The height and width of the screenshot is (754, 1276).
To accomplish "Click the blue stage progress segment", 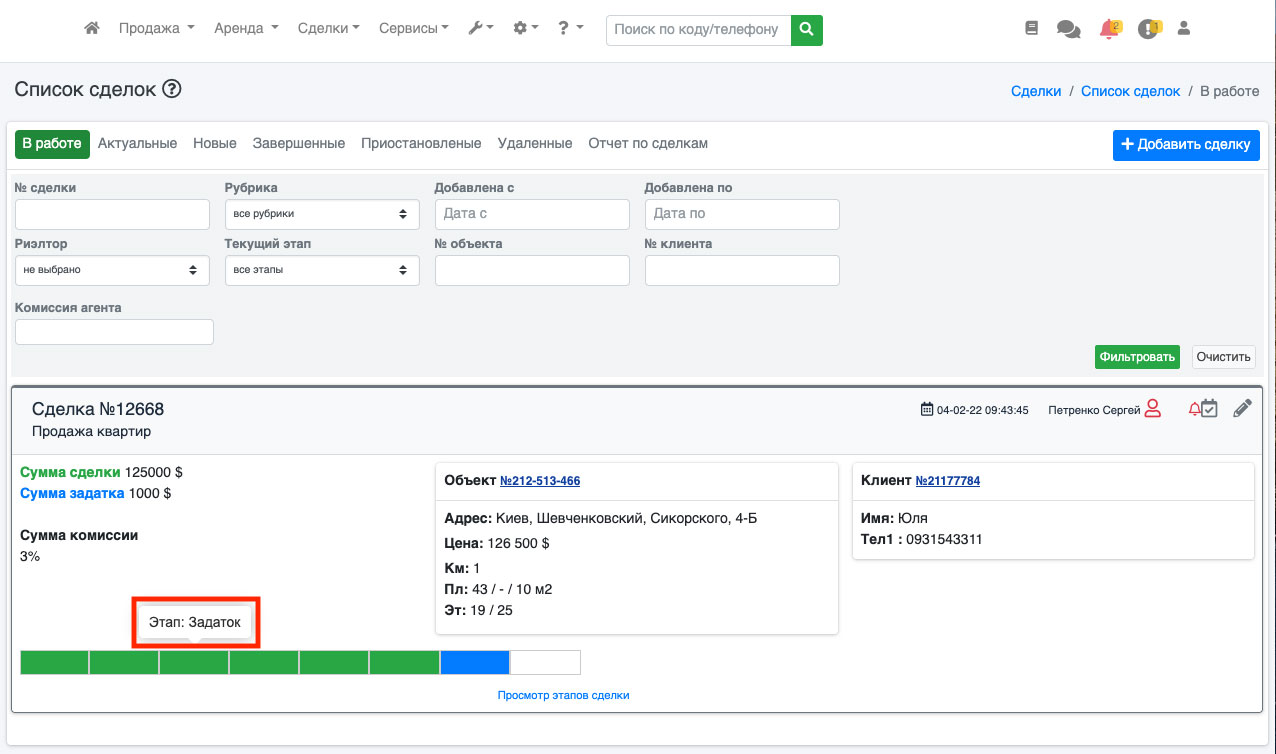I will 475,662.
